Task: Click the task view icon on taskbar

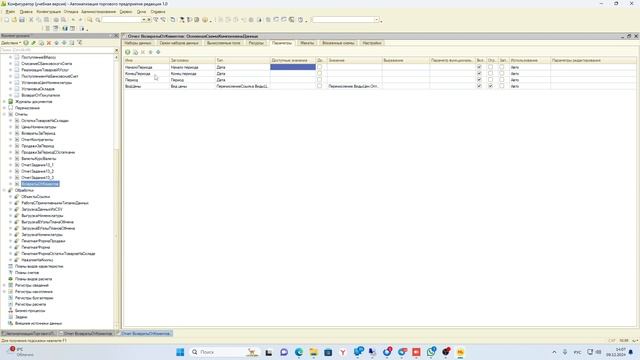Action: click(x=269, y=352)
